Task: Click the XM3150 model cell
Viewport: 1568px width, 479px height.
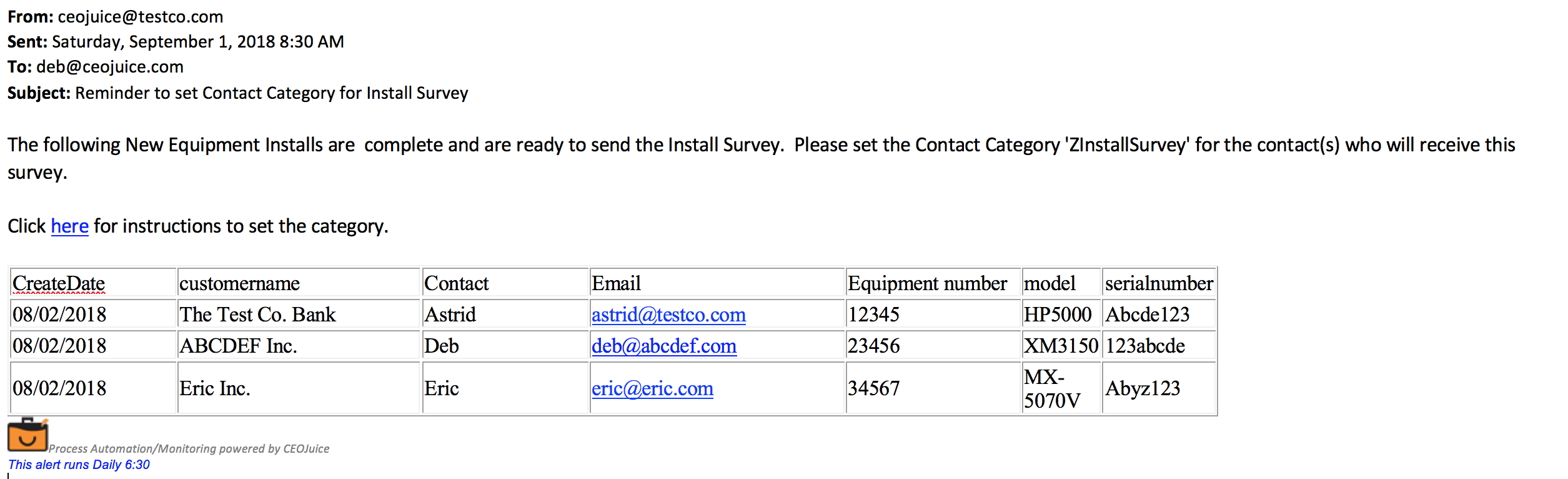Action: coord(1061,346)
